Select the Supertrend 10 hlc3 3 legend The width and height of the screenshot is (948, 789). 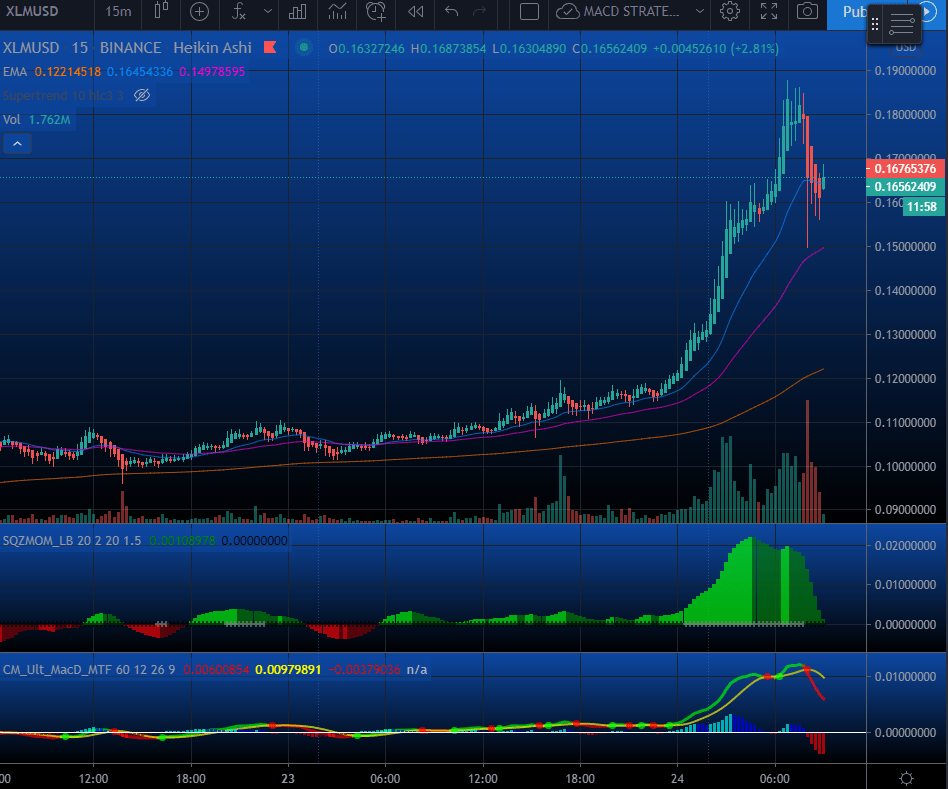(x=63, y=96)
